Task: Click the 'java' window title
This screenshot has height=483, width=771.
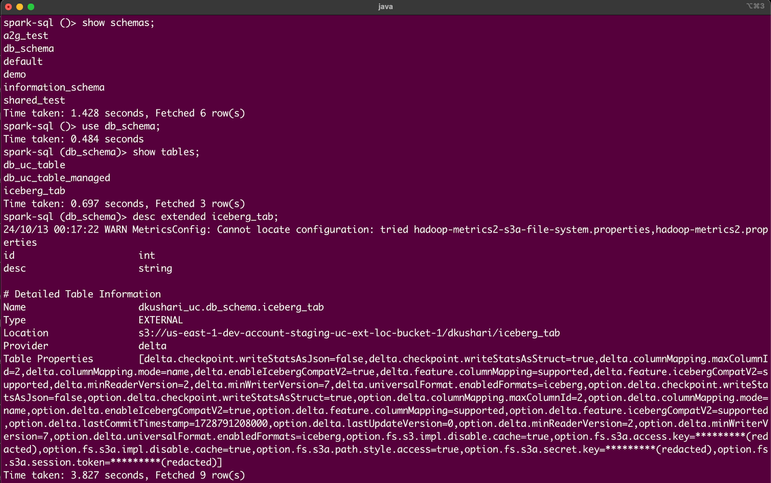Action: (x=385, y=7)
